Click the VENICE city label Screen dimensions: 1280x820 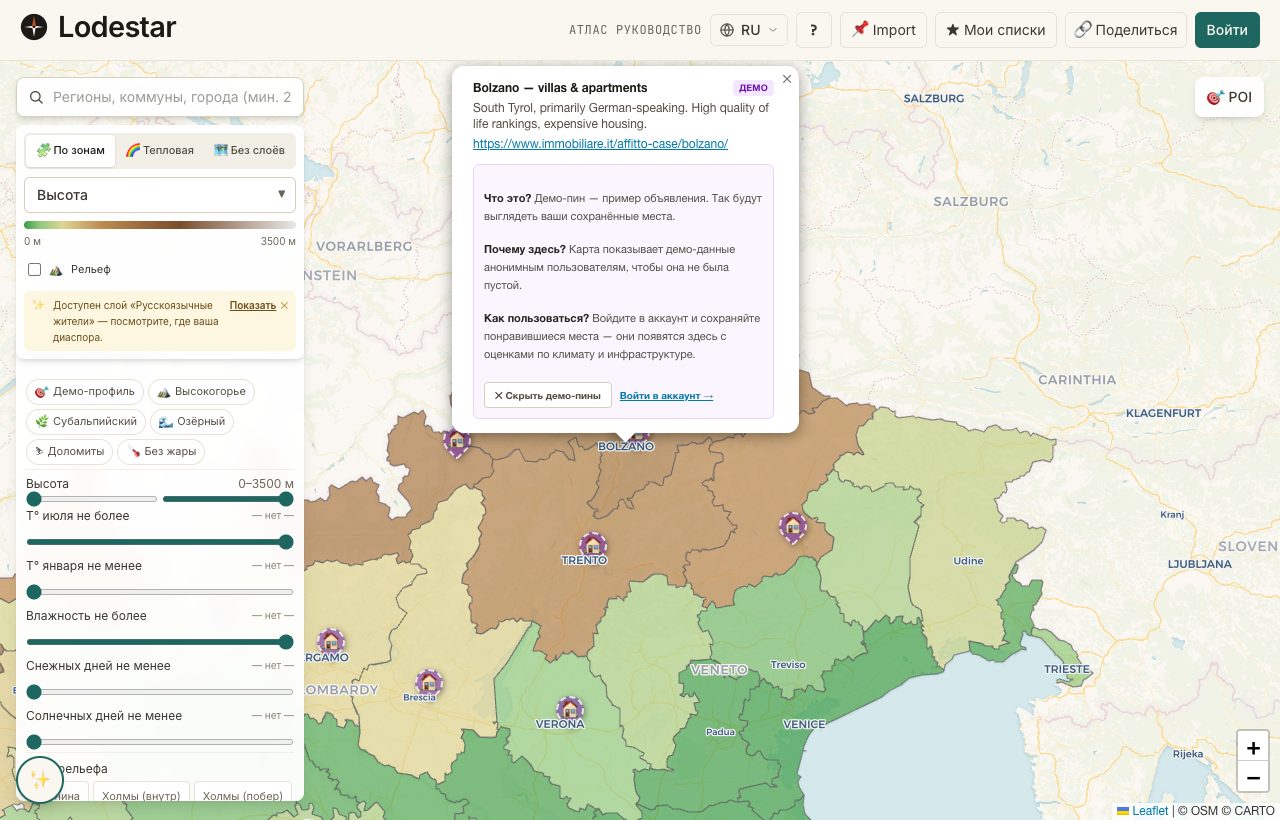(x=804, y=724)
